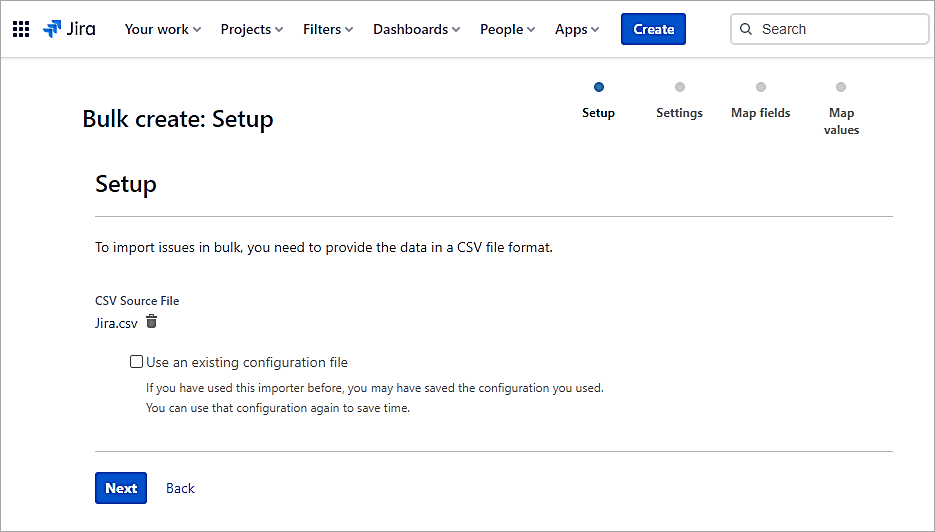Click the Settings step dot
The image size is (935, 532).
pyautogui.click(x=680, y=87)
